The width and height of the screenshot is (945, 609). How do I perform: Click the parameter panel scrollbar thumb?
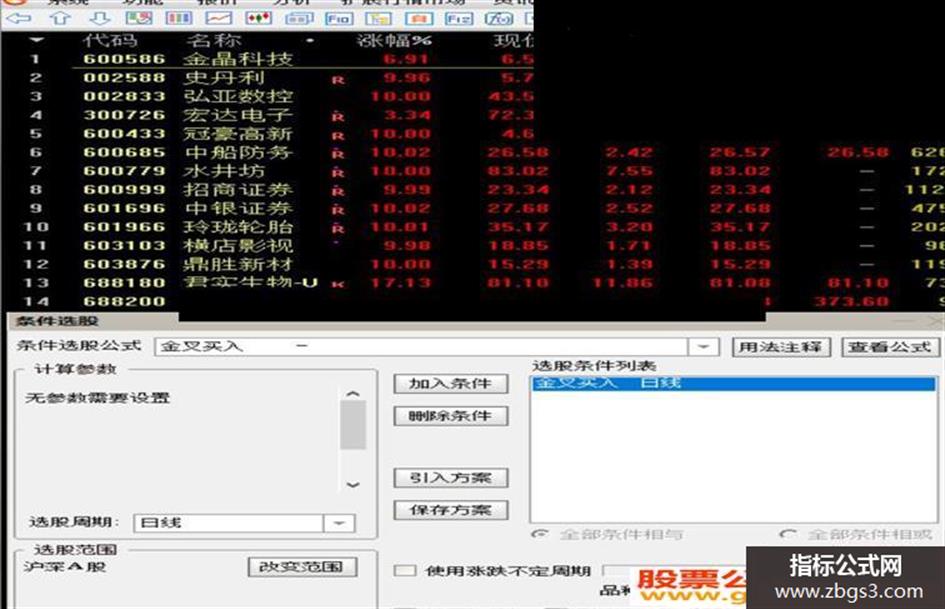tap(353, 426)
